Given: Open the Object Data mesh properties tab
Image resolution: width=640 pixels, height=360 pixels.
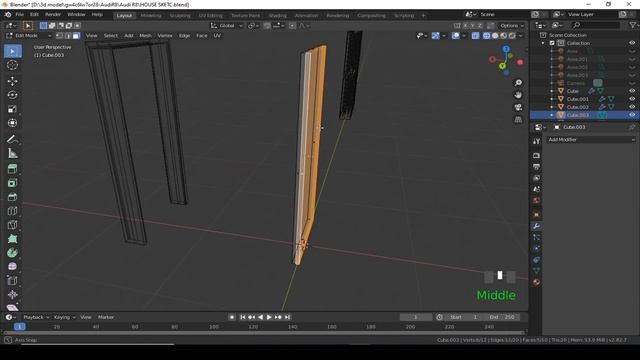Looking at the screenshot, I should (537, 271).
